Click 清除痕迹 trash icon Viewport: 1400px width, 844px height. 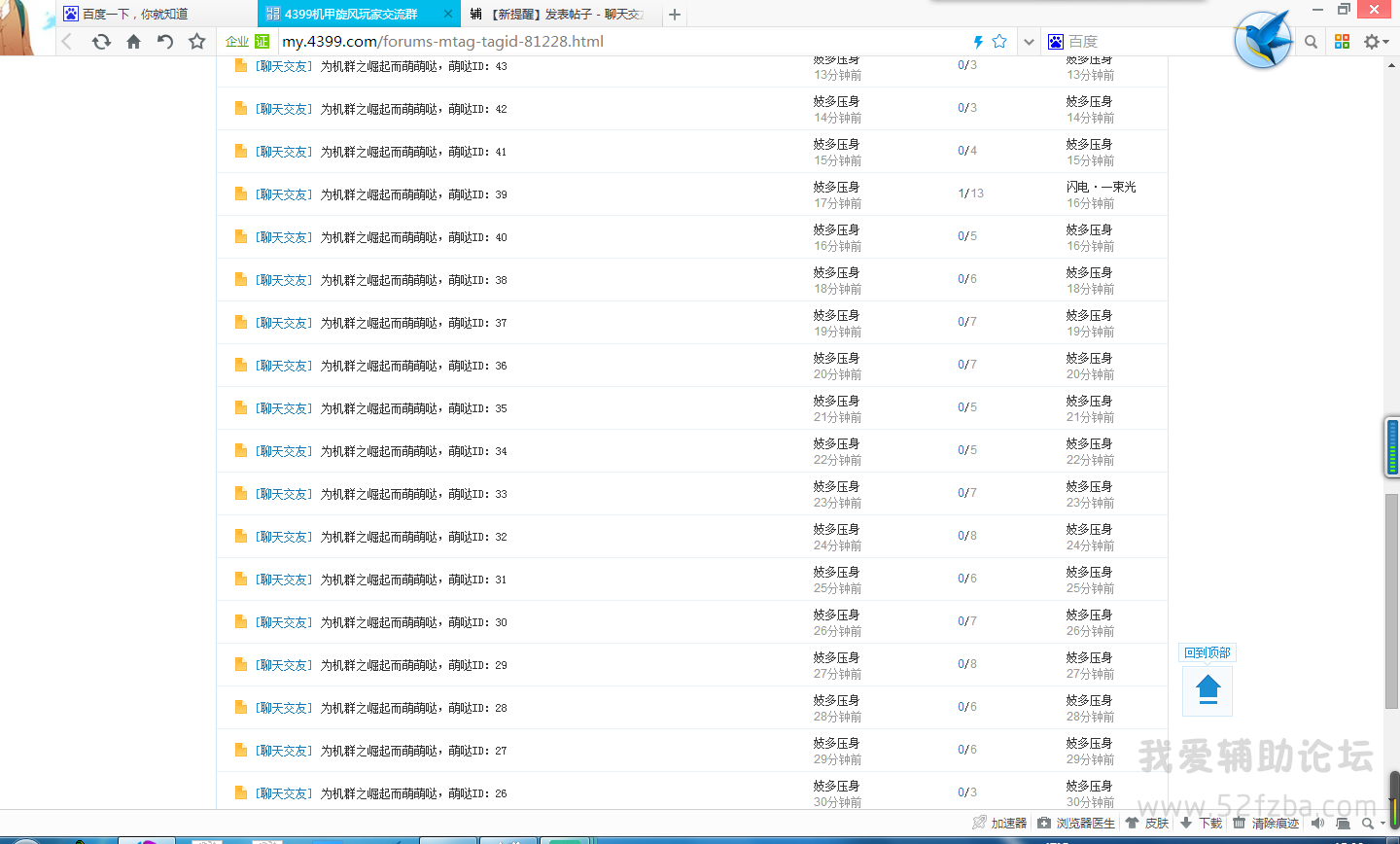pyautogui.click(x=1240, y=823)
